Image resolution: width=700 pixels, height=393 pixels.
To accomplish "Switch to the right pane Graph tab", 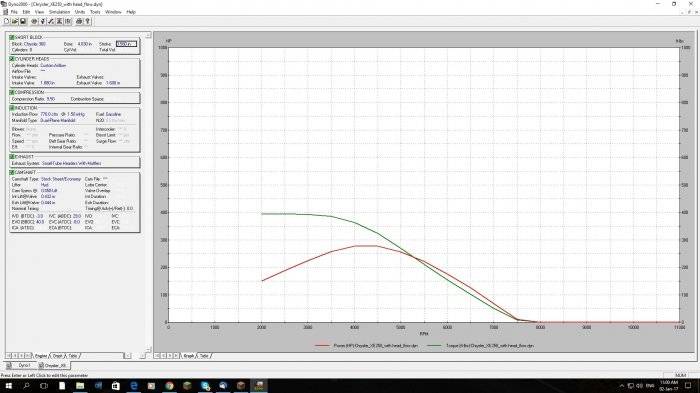I will click(188, 356).
